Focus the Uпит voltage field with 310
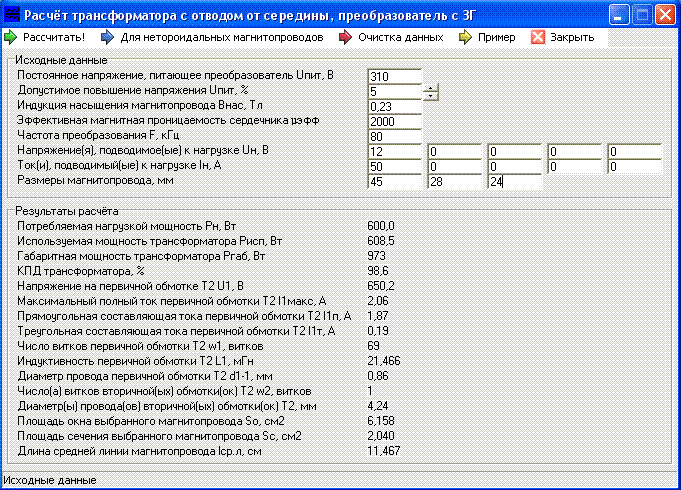 click(394, 76)
